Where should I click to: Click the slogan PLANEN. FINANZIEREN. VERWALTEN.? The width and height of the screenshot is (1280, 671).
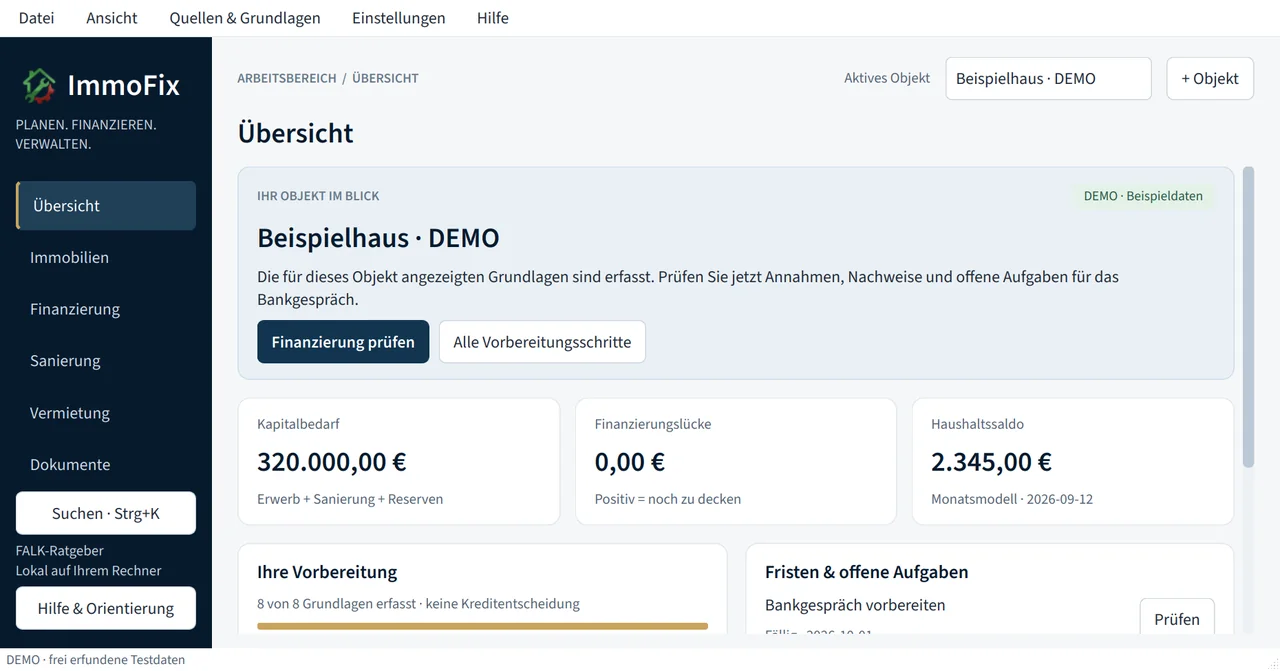[x=86, y=134]
